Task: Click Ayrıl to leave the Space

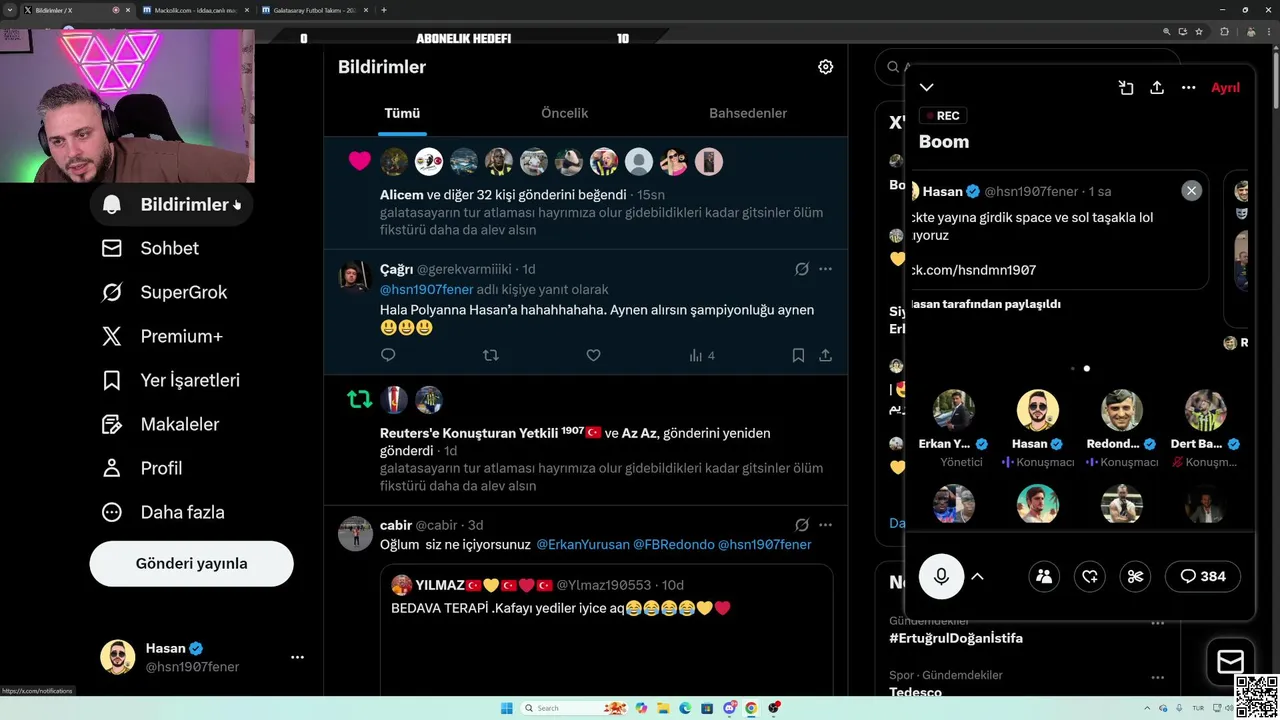Action: click(x=1225, y=88)
